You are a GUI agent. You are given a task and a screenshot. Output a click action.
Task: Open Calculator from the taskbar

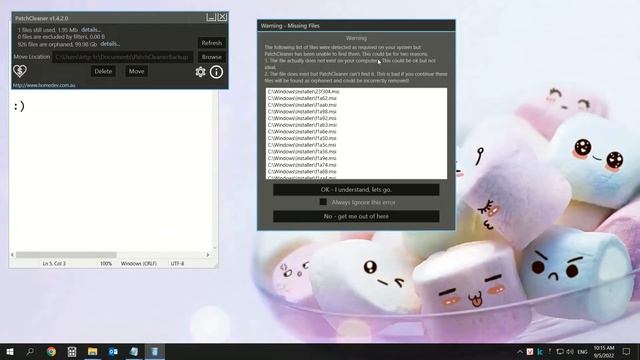72,351
